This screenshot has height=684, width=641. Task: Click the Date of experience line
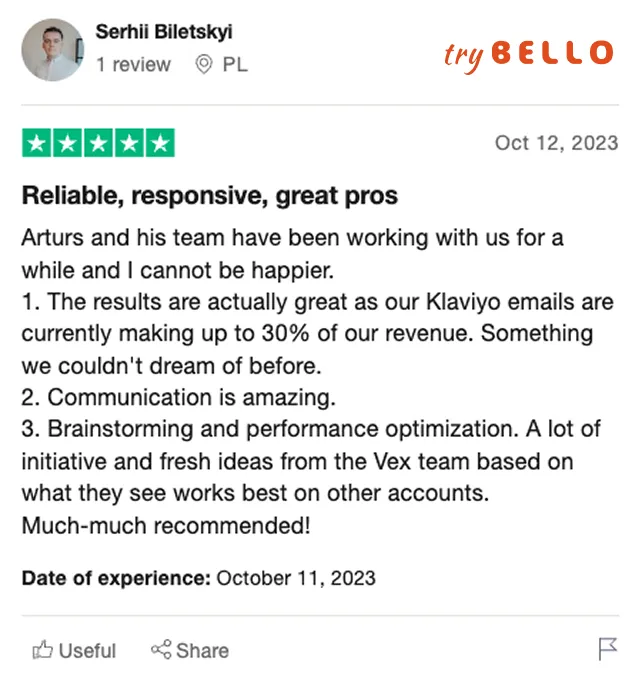click(199, 578)
